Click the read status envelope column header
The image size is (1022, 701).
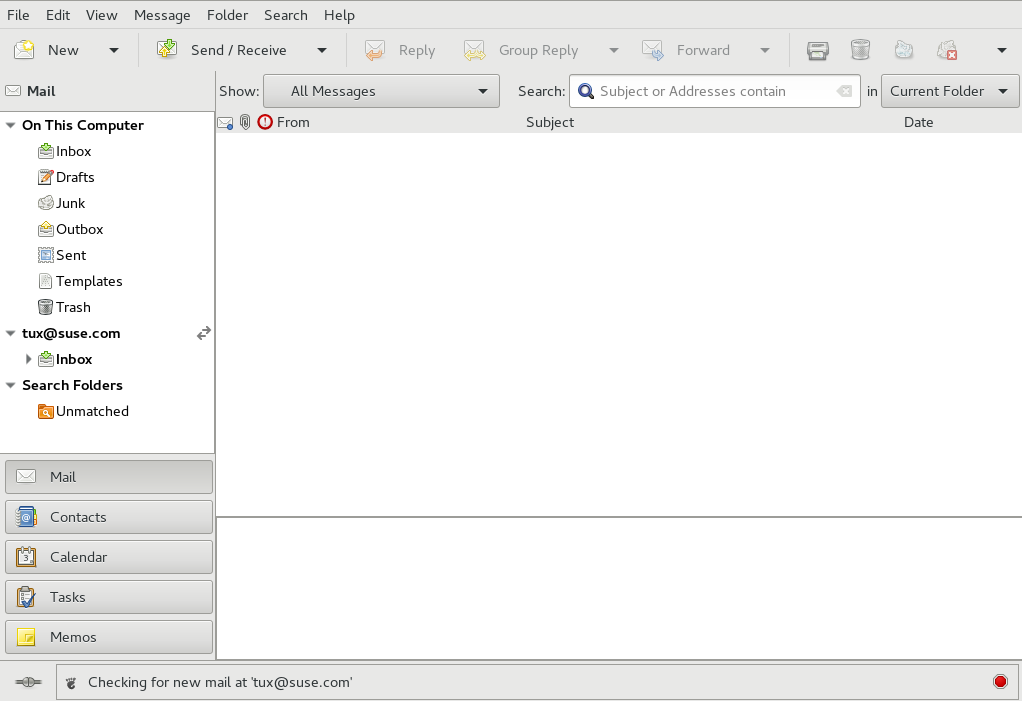click(225, 122)
